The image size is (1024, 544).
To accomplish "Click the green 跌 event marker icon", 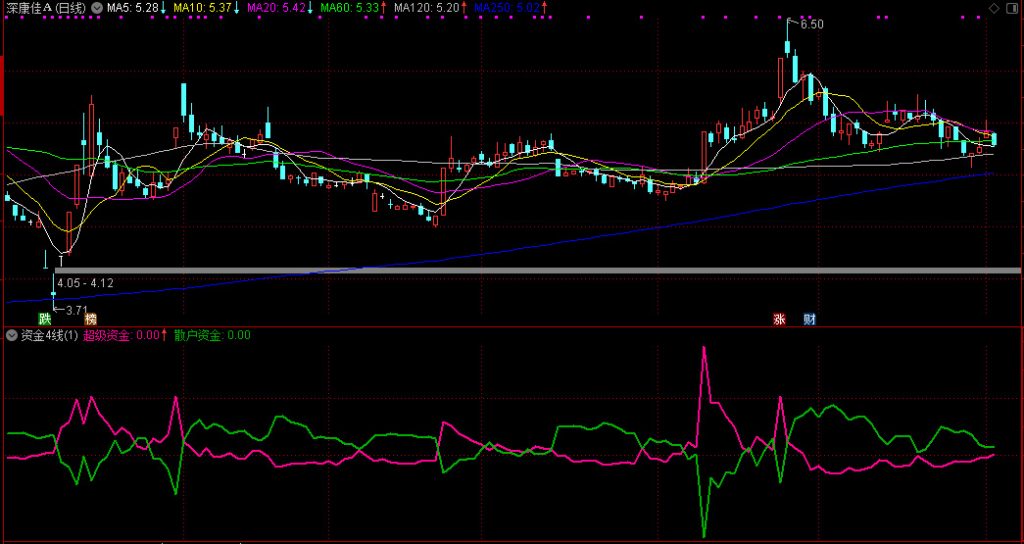I will [44, 319].
